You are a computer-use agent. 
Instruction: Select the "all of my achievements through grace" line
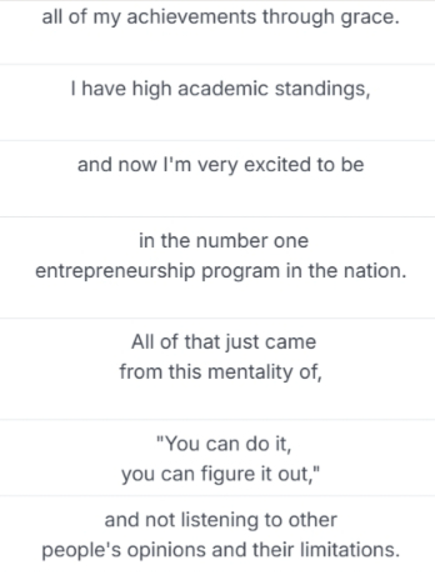point(220,18)
